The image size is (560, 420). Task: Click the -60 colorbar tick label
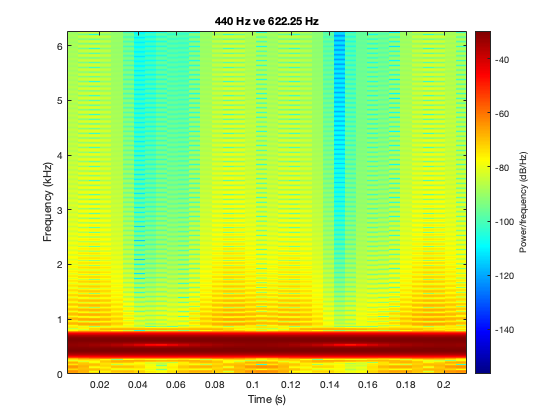point(503,114)
